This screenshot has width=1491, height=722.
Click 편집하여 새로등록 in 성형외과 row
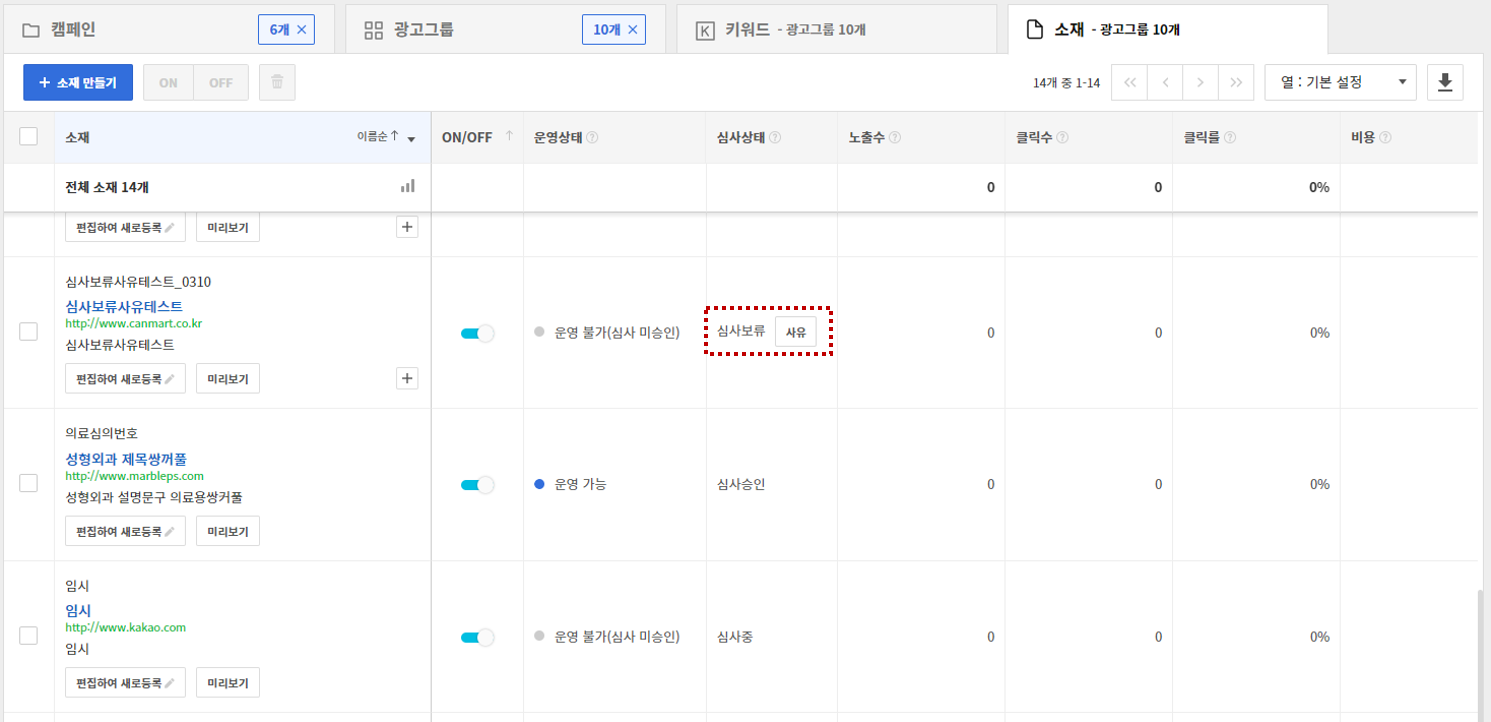(x=125, y=531)
